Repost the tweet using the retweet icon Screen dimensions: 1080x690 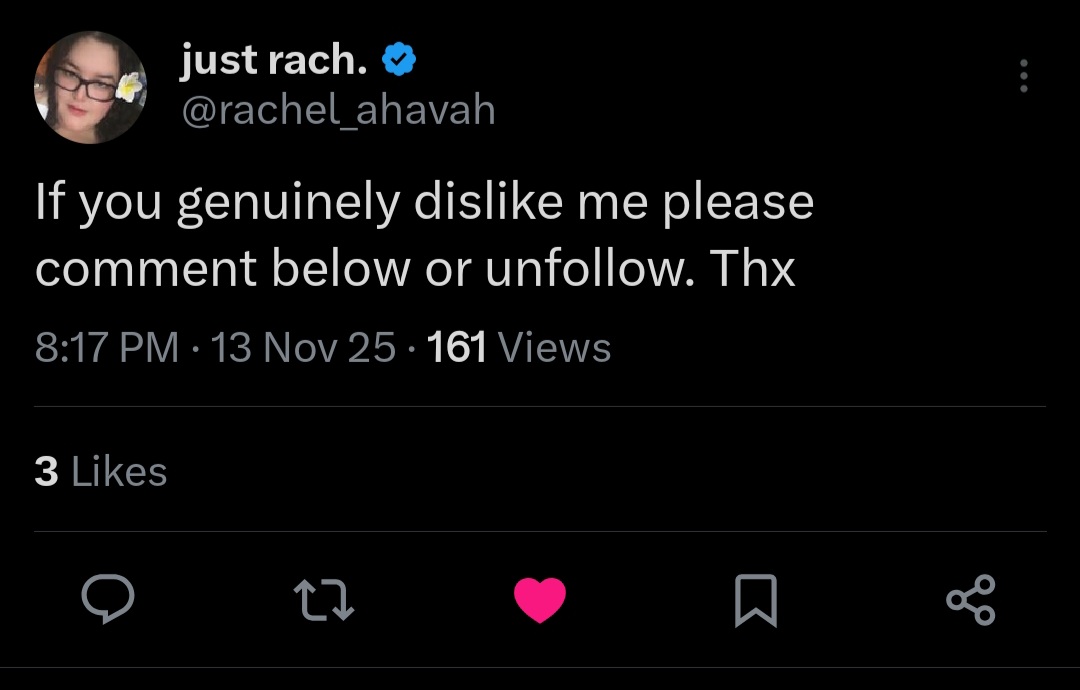pyautogui.click(x=322, y=600)
